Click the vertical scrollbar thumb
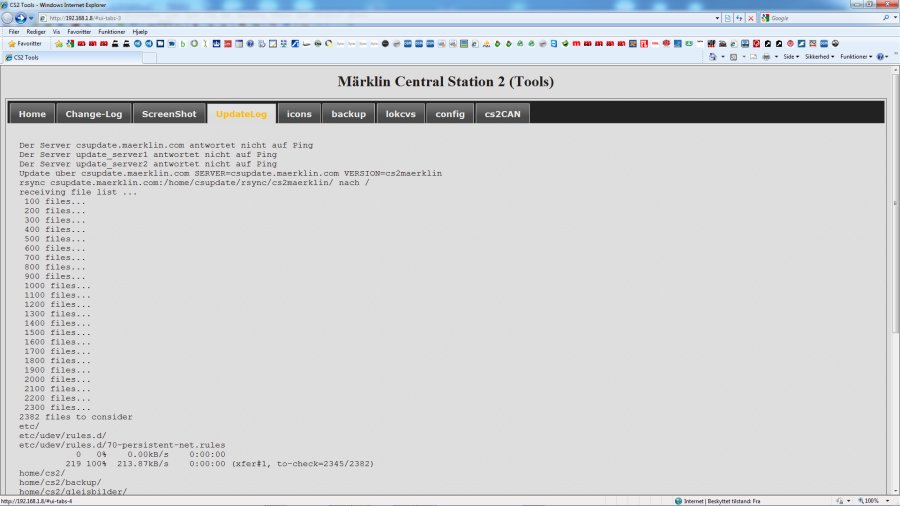 coord(895,203)
